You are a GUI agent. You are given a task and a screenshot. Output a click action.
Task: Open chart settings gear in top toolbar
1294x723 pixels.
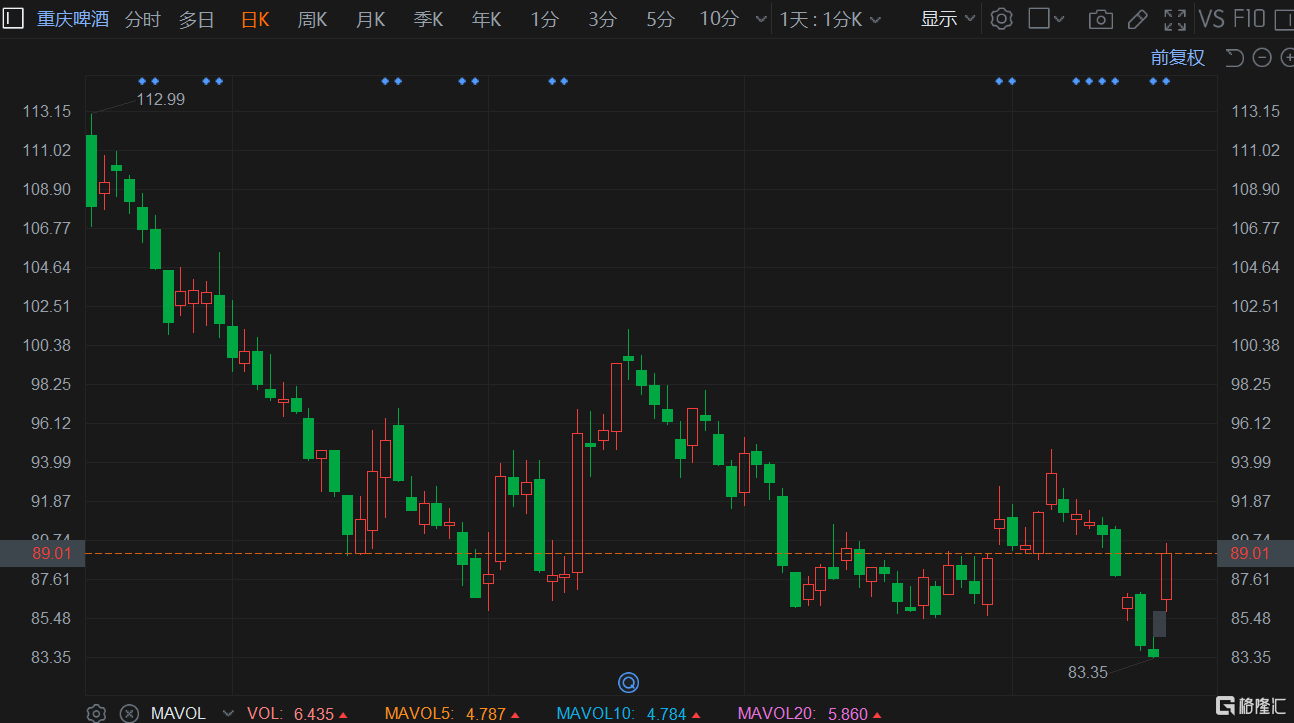(x=1002, y=19)
